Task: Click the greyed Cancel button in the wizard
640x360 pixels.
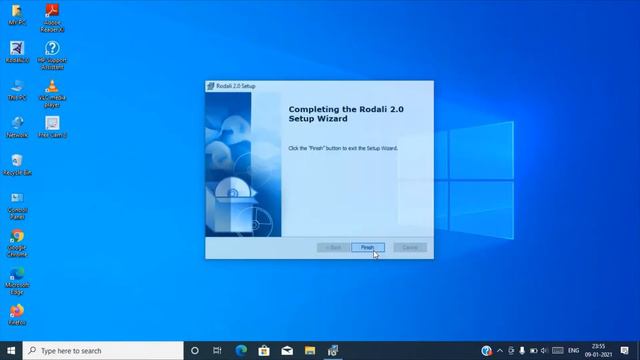Action: coord(410,247)
